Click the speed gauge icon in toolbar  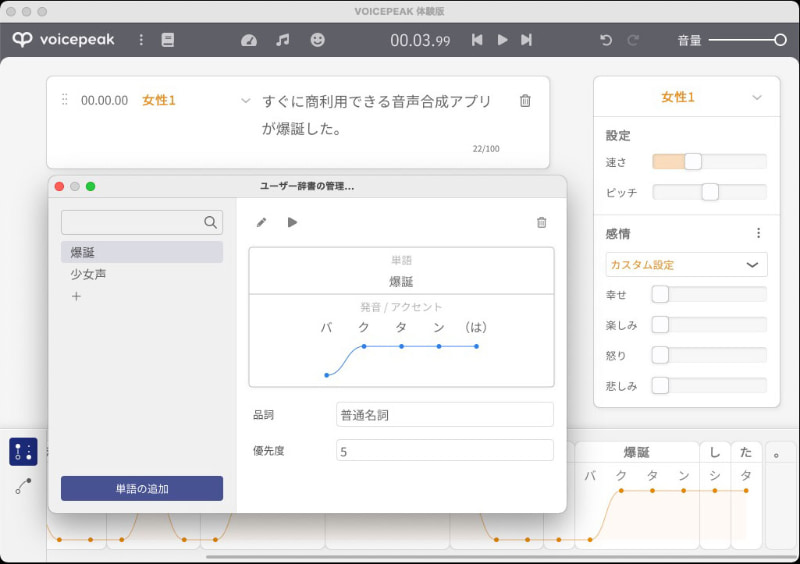pyautogui.click(x=248, y=40)
